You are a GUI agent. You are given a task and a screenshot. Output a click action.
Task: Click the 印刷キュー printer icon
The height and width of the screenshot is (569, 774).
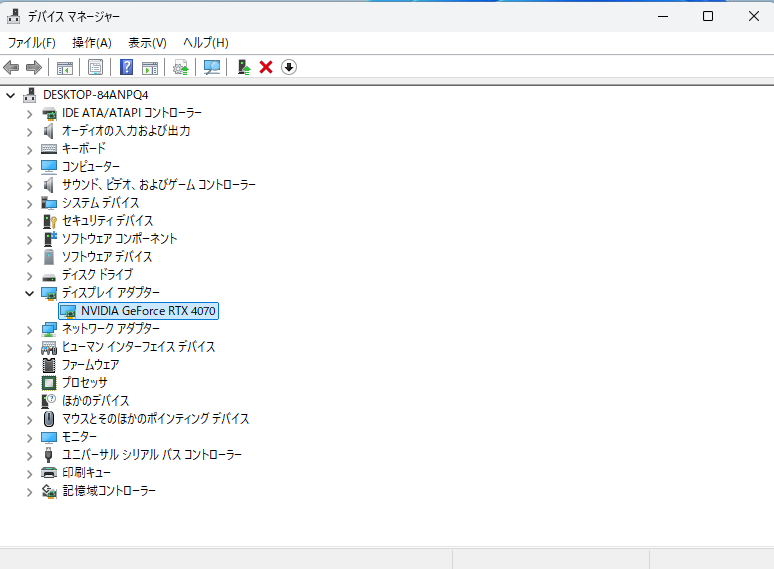tap(49, 473)
